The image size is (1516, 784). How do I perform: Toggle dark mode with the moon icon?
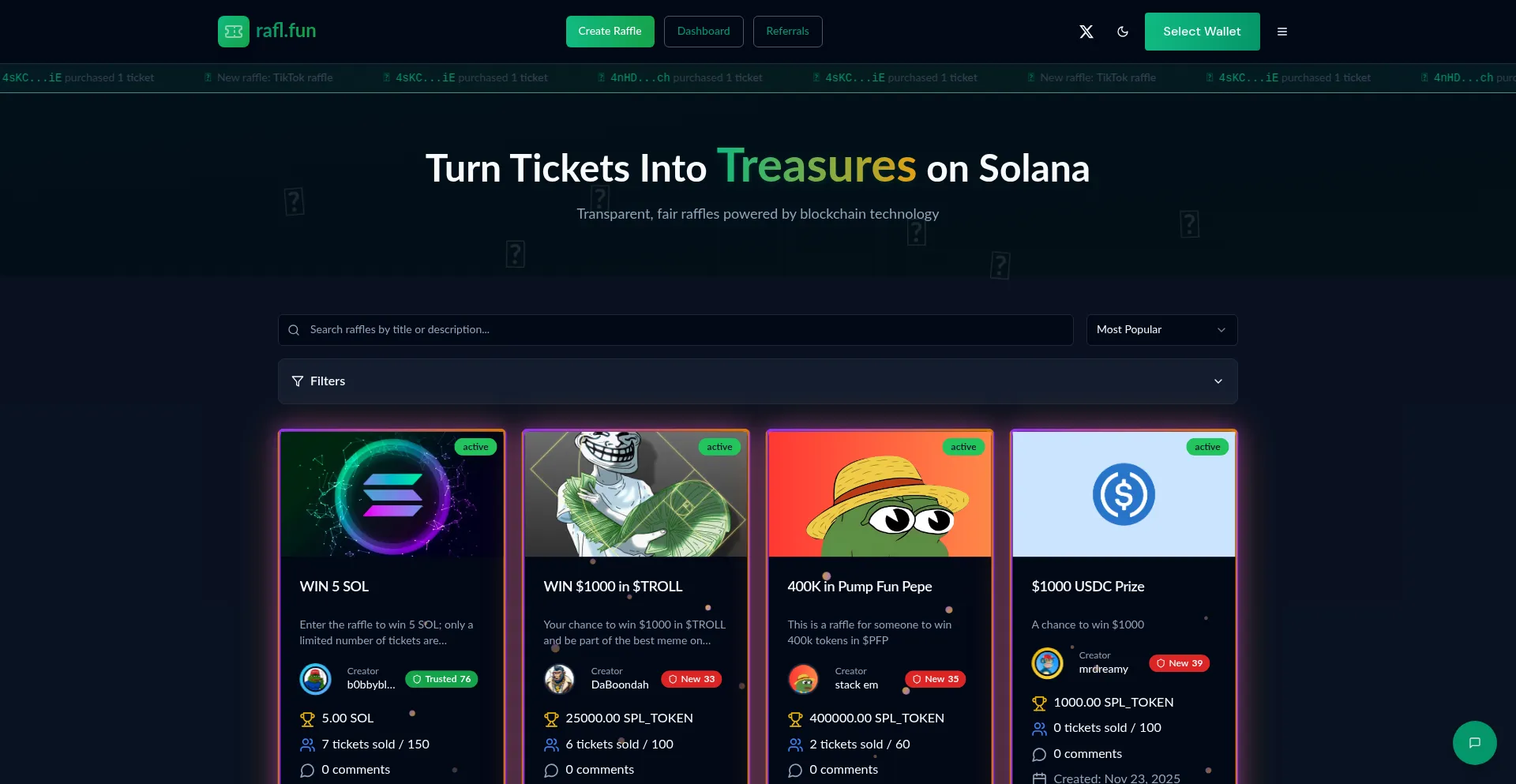[x=1123, y=32]
